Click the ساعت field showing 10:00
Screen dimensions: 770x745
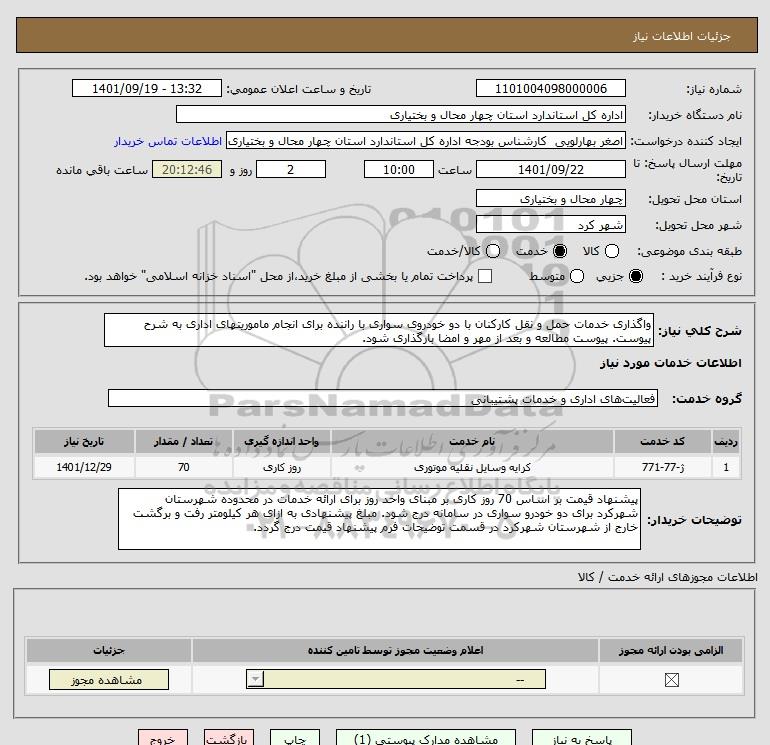pyautogui.click(x=399, y=169)
